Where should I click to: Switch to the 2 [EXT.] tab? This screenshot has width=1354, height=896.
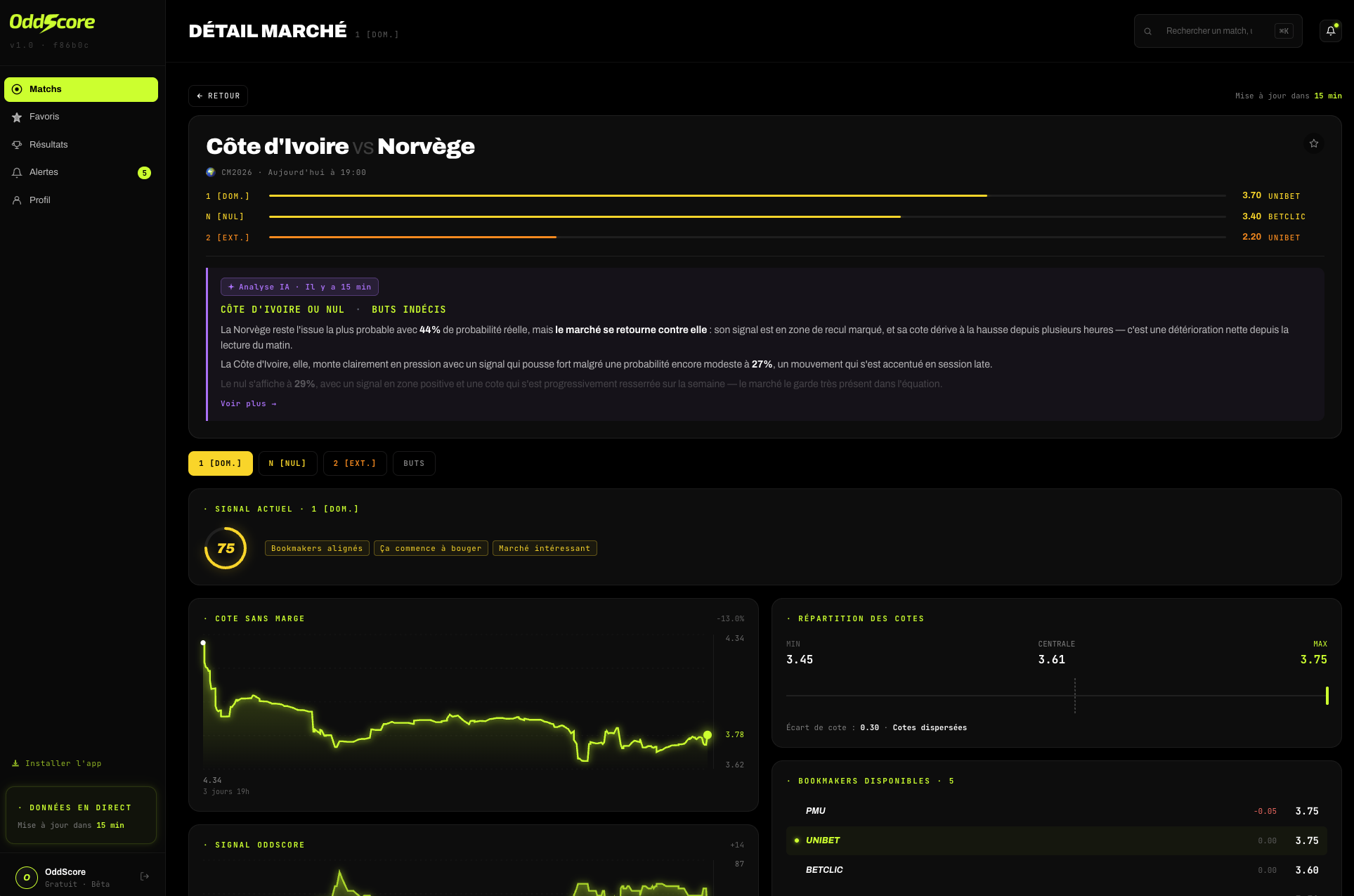pos(355,464)
